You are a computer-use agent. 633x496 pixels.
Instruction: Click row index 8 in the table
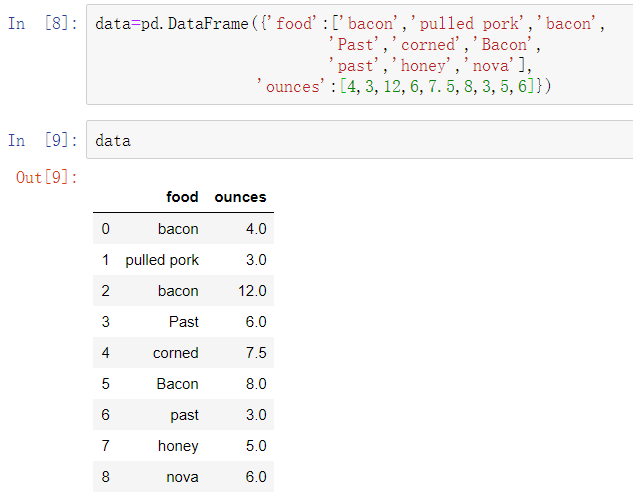pos(105,477)
